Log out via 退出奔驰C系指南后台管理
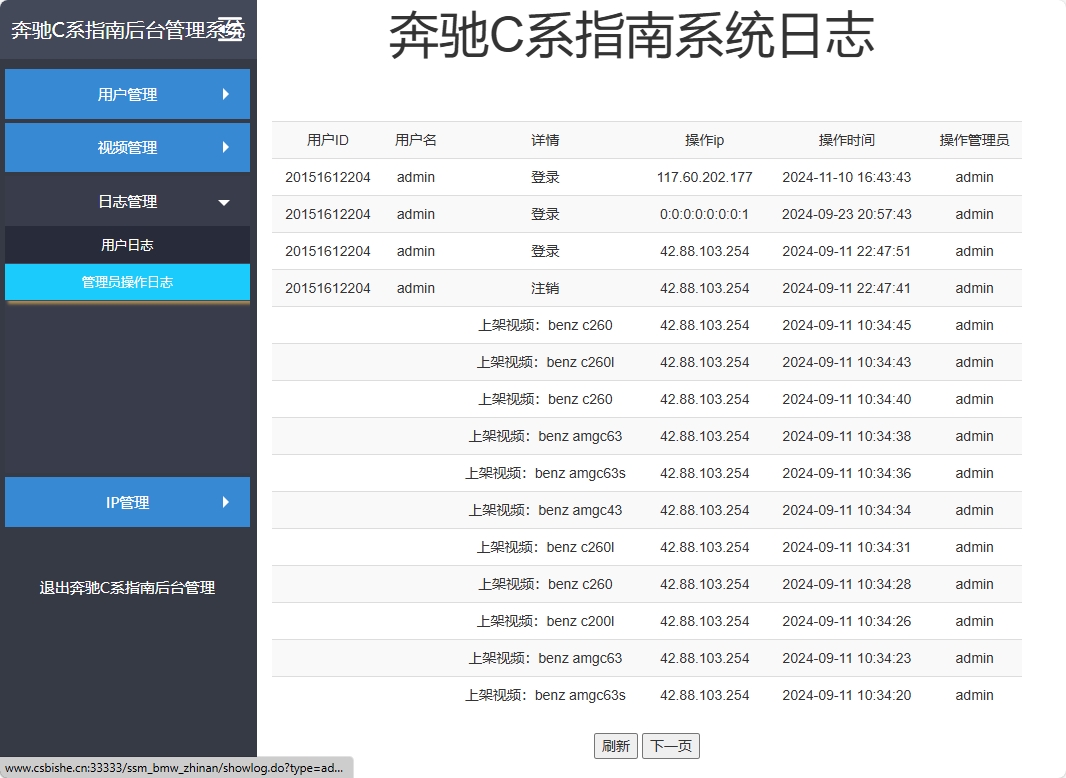 tap(127, 588)
